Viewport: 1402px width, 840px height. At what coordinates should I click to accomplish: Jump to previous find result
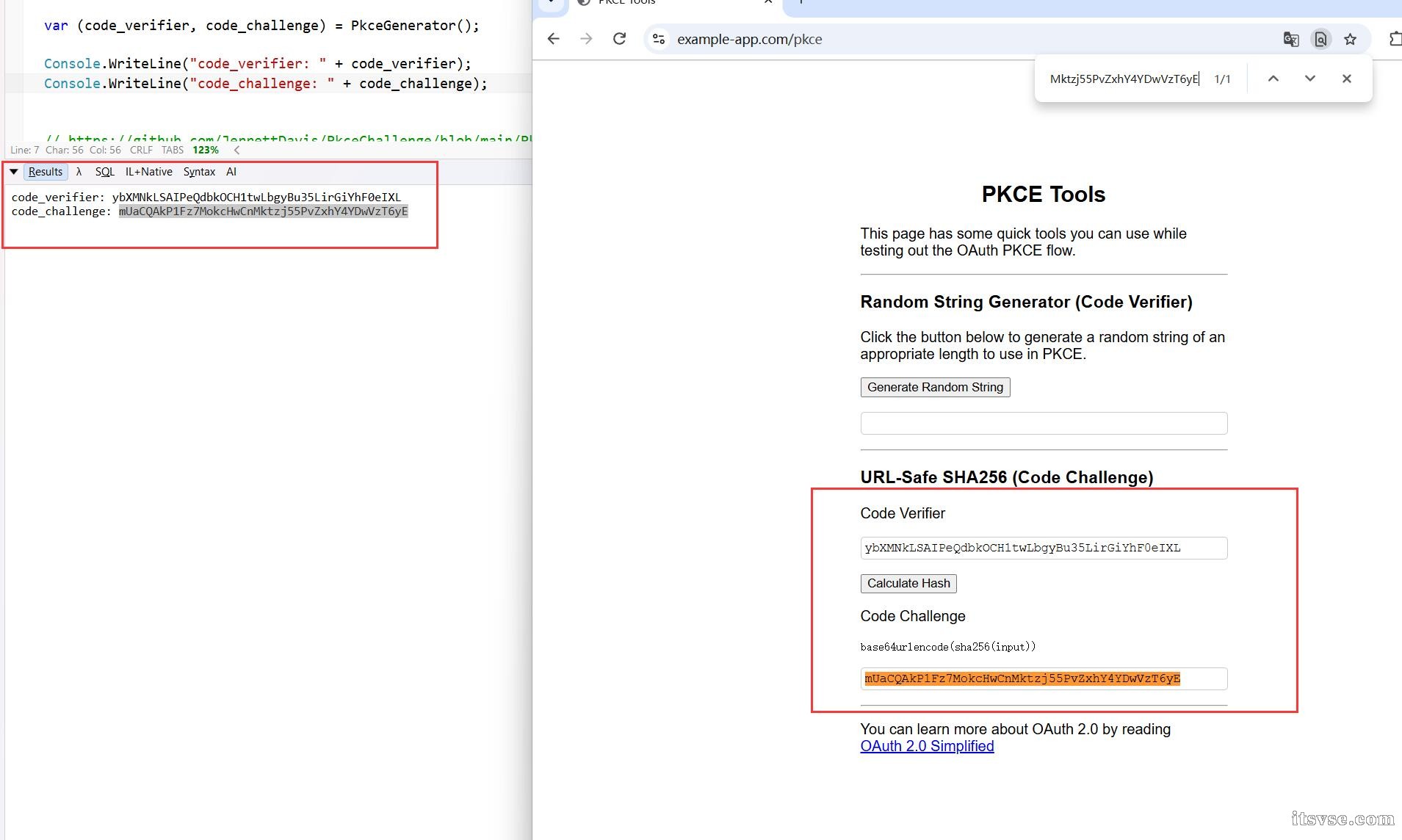coord(1273,79)
